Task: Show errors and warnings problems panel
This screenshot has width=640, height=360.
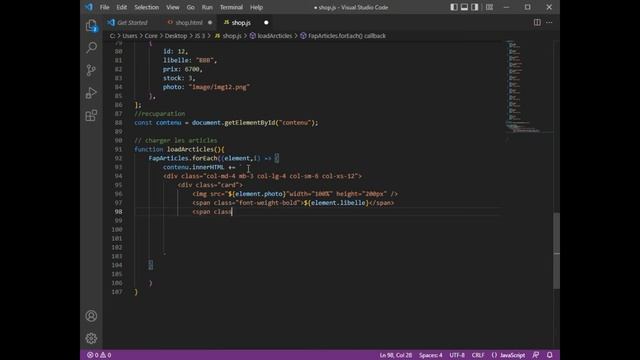Action: coord(99,355)
